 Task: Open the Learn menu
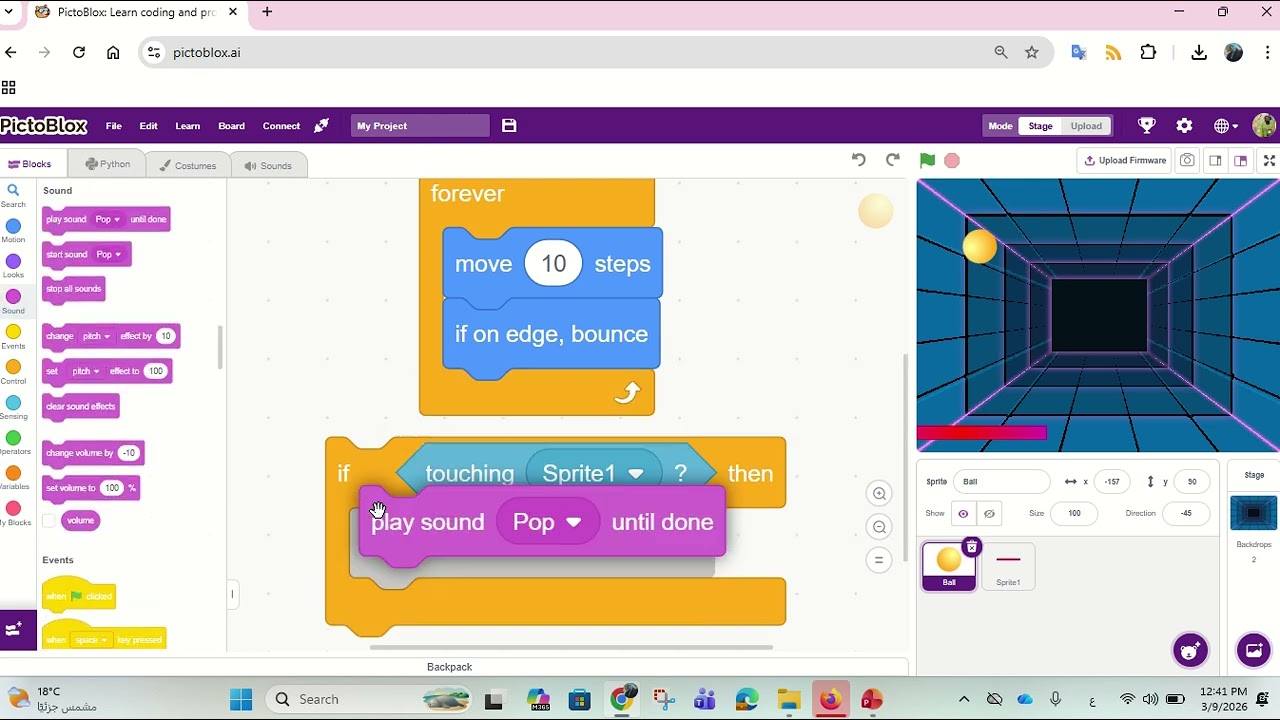187,126
